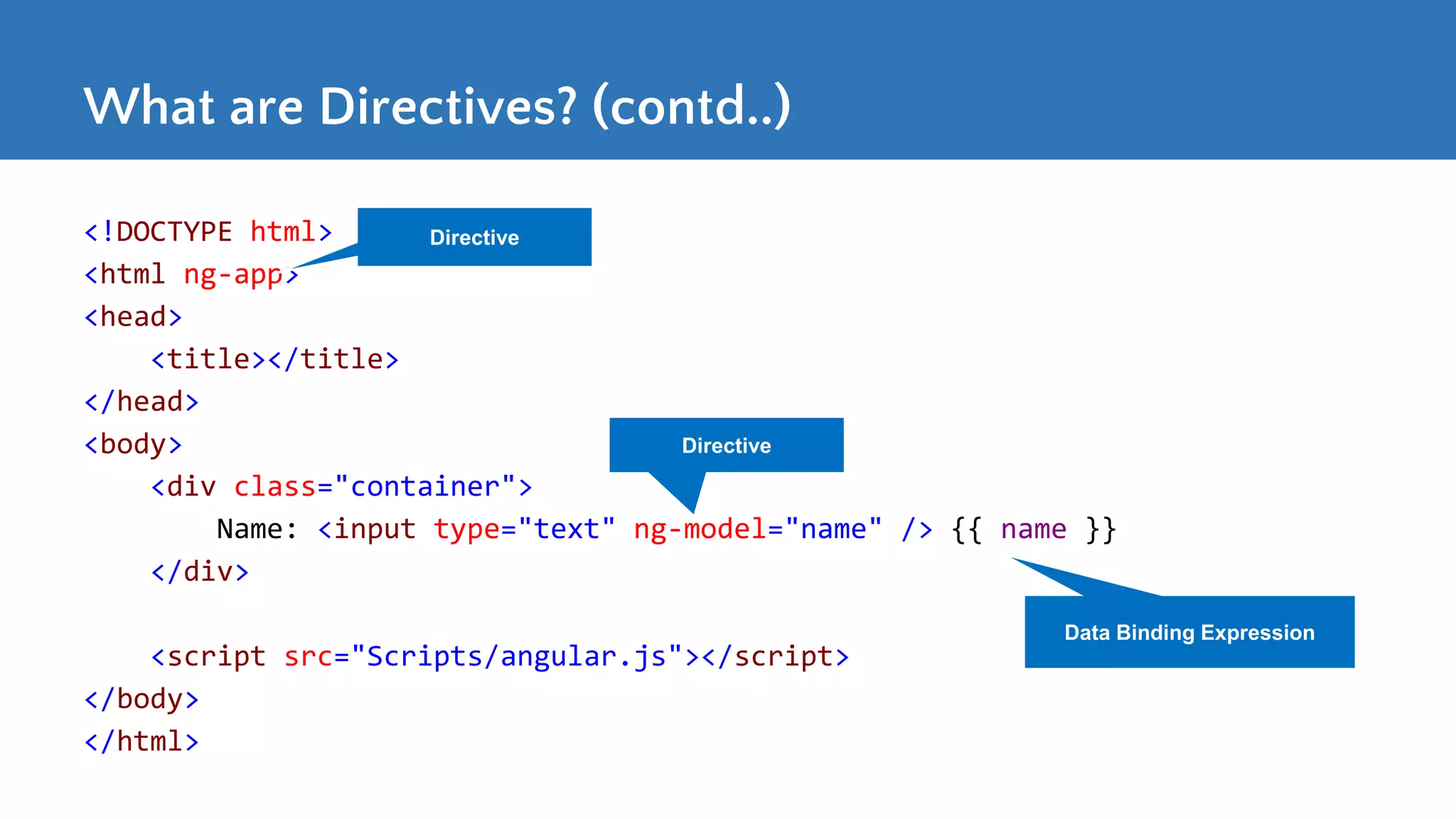This screenshot has height=819, width=1456.
Task: Click the ng-app attribute text
Action: pos(233,274)
